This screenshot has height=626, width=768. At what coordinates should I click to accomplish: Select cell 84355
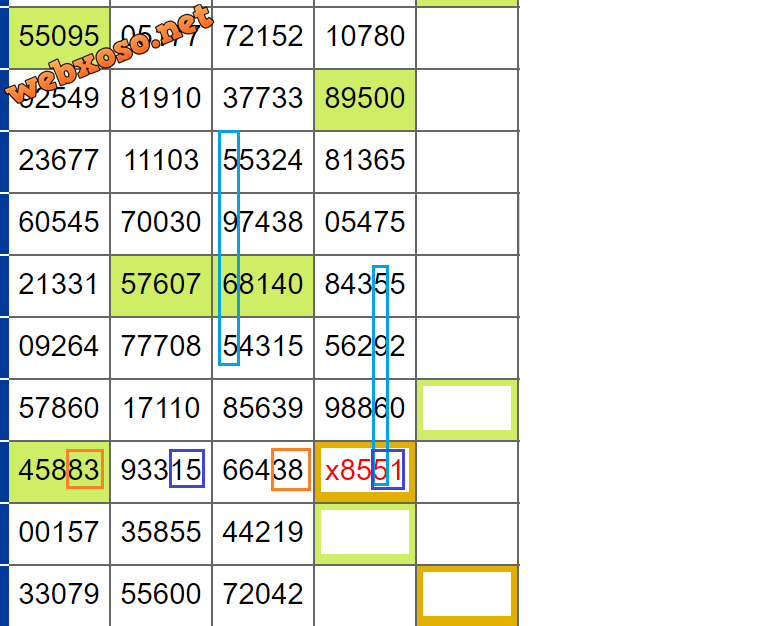coord(365,286)
